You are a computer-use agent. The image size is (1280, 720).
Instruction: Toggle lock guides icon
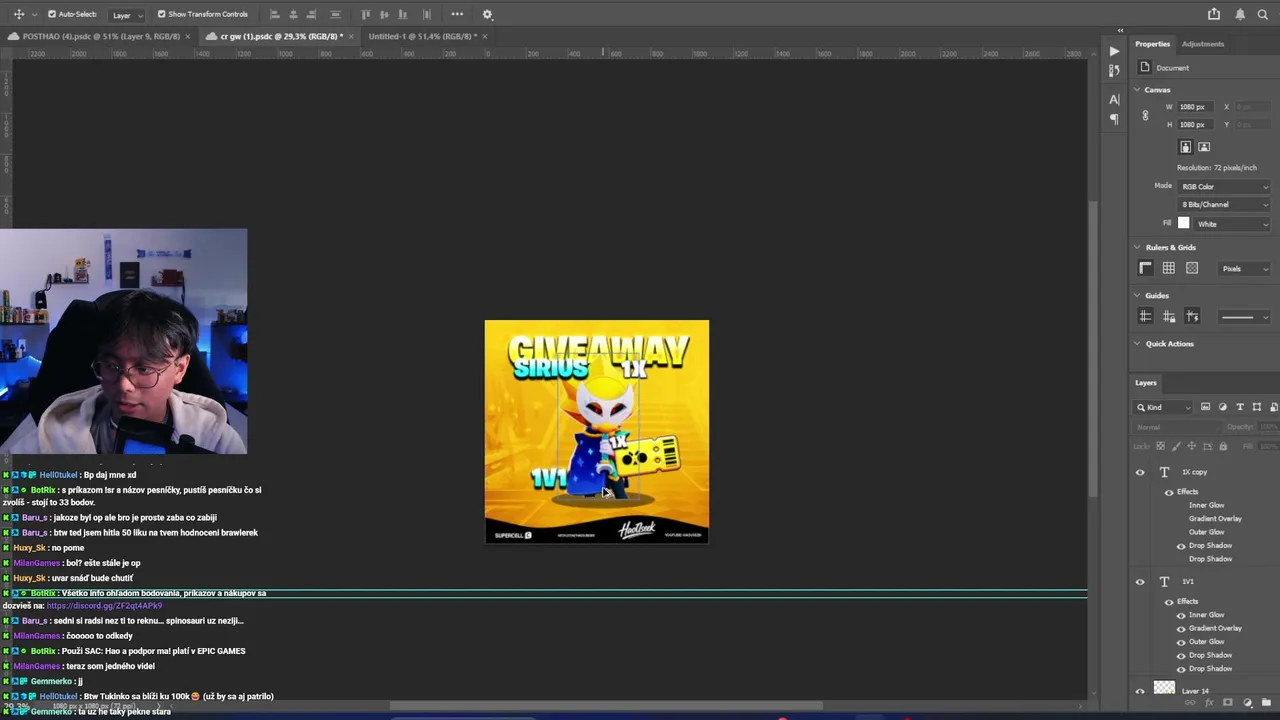coord(1169,316)
